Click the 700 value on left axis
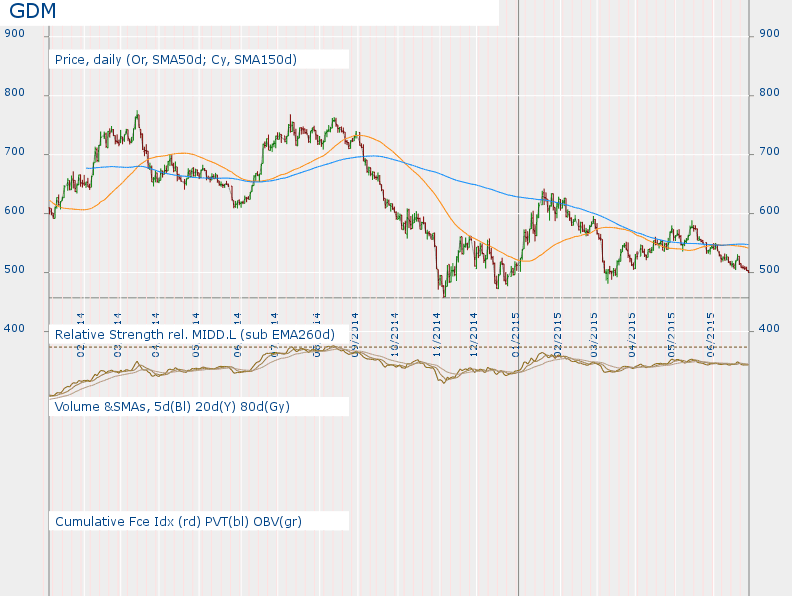 pos(15,152)
